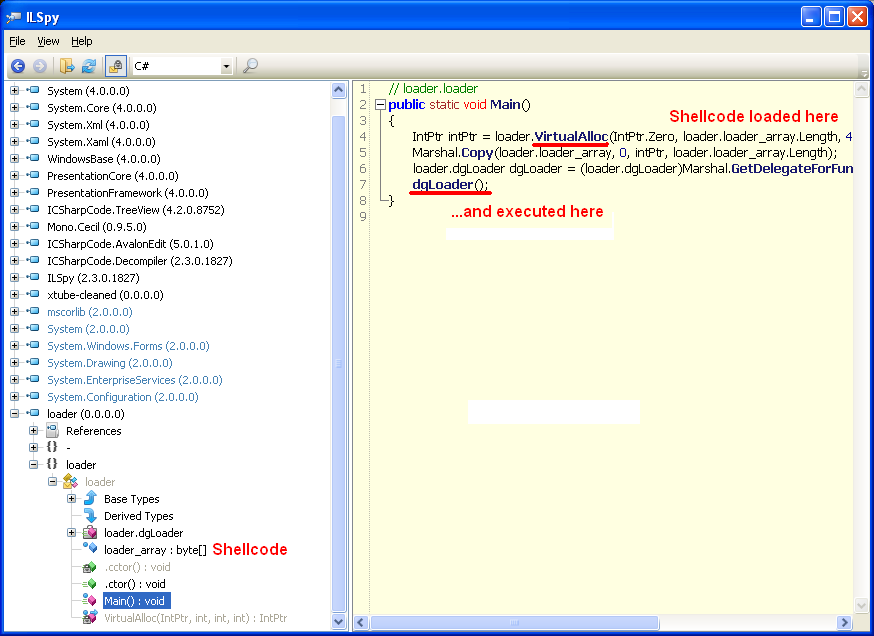Follow the dgLoader call link on line 7
The height and width of the screenshot is (636, 874).
pos(443,185)
